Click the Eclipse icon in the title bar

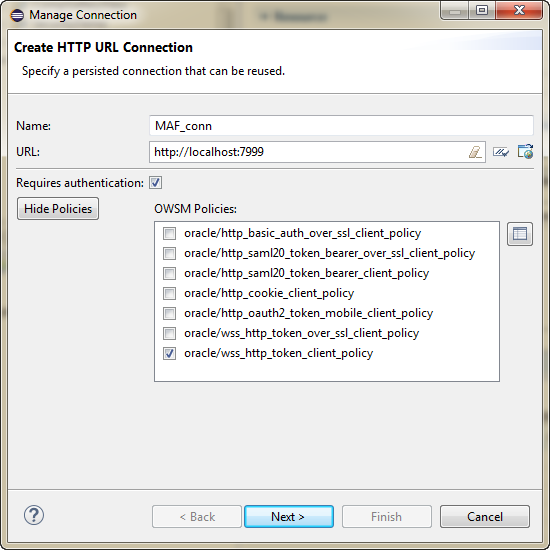17,15
